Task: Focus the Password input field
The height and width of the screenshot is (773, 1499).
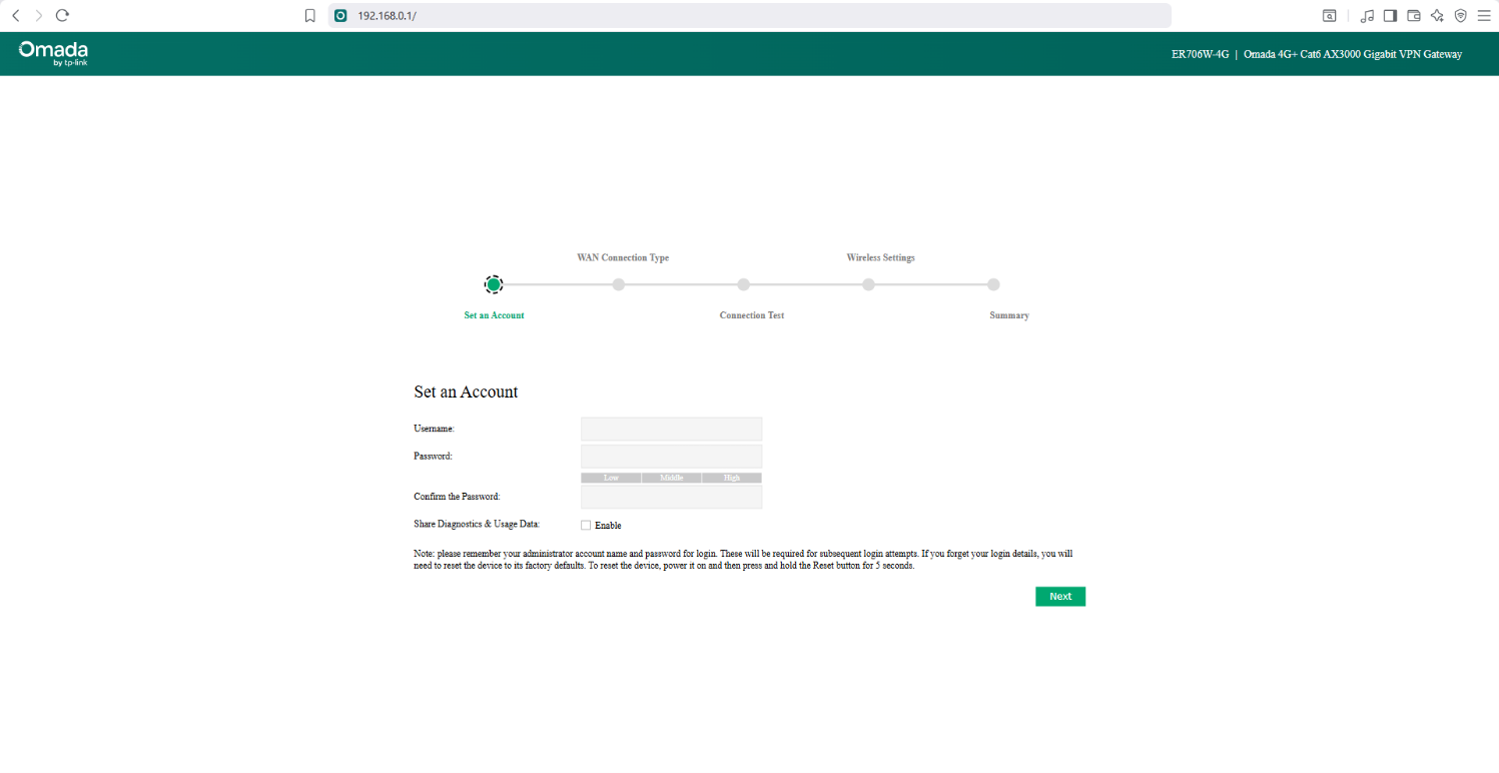Action: [x=671, y=457]
